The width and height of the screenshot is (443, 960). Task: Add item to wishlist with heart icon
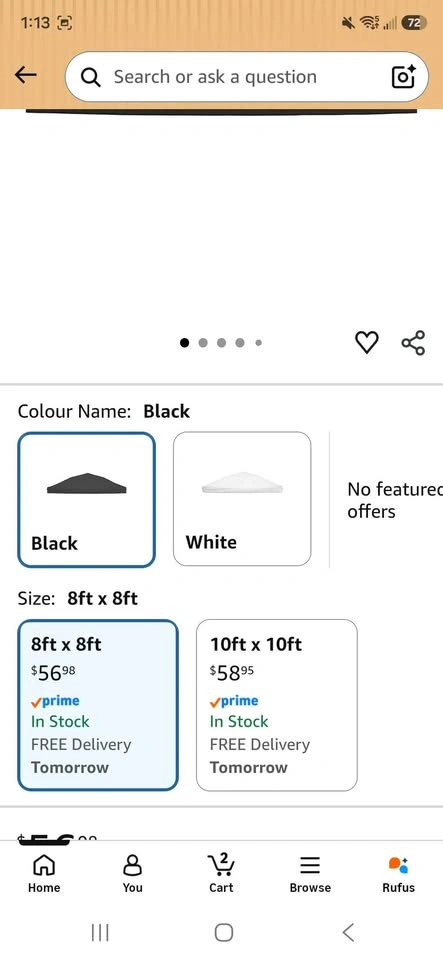[367, 342]
